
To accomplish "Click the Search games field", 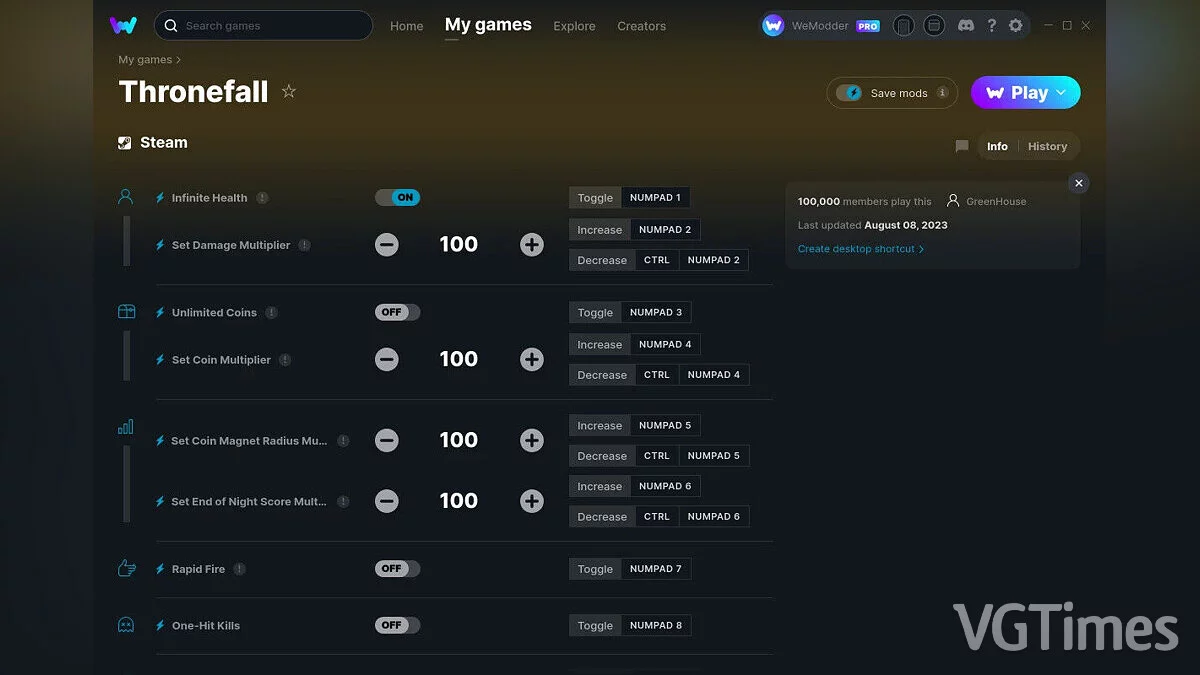I will (x=264, y=25).
